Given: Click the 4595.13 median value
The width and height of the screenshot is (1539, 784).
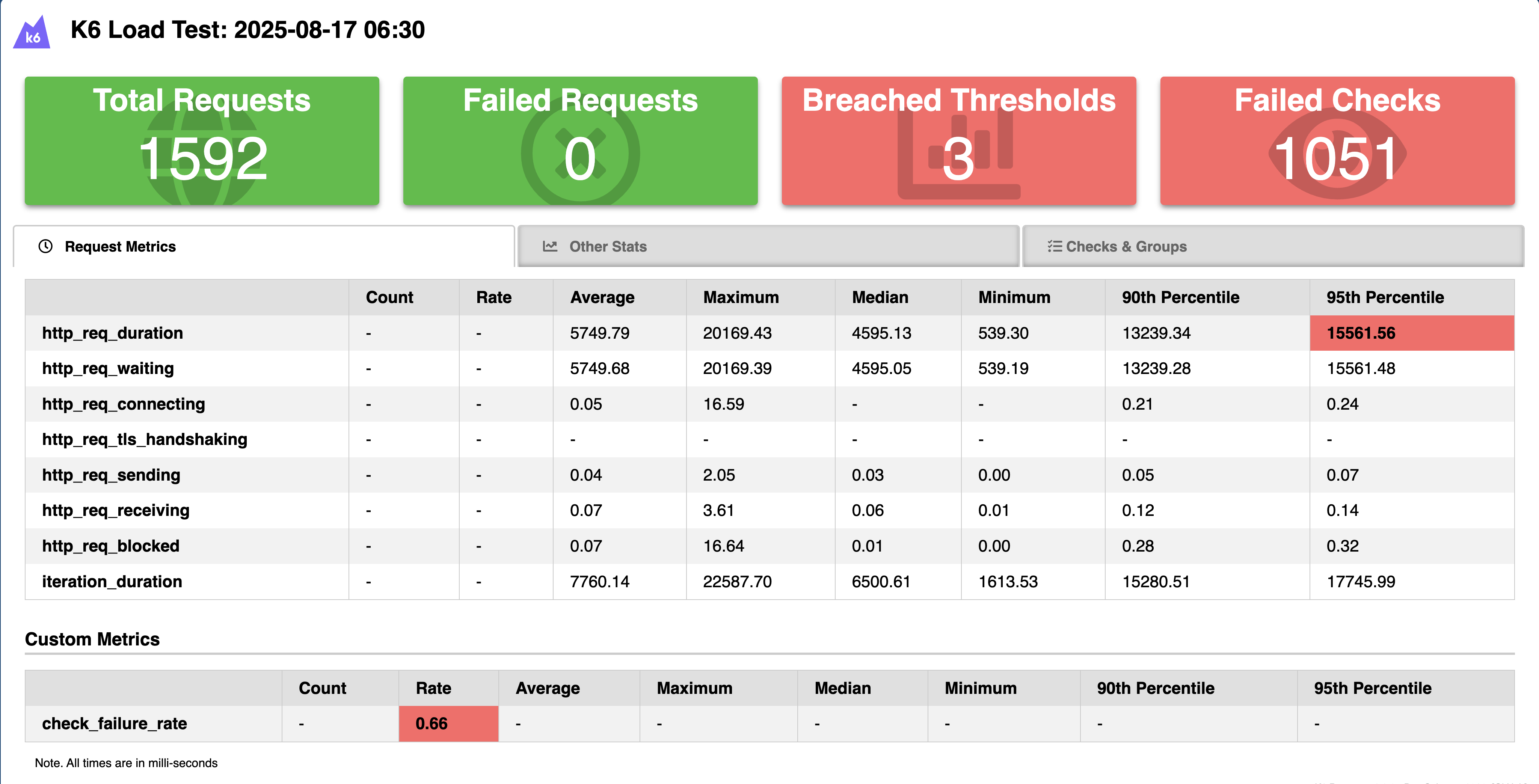Looking at the screenshot, I should (881, 333).
